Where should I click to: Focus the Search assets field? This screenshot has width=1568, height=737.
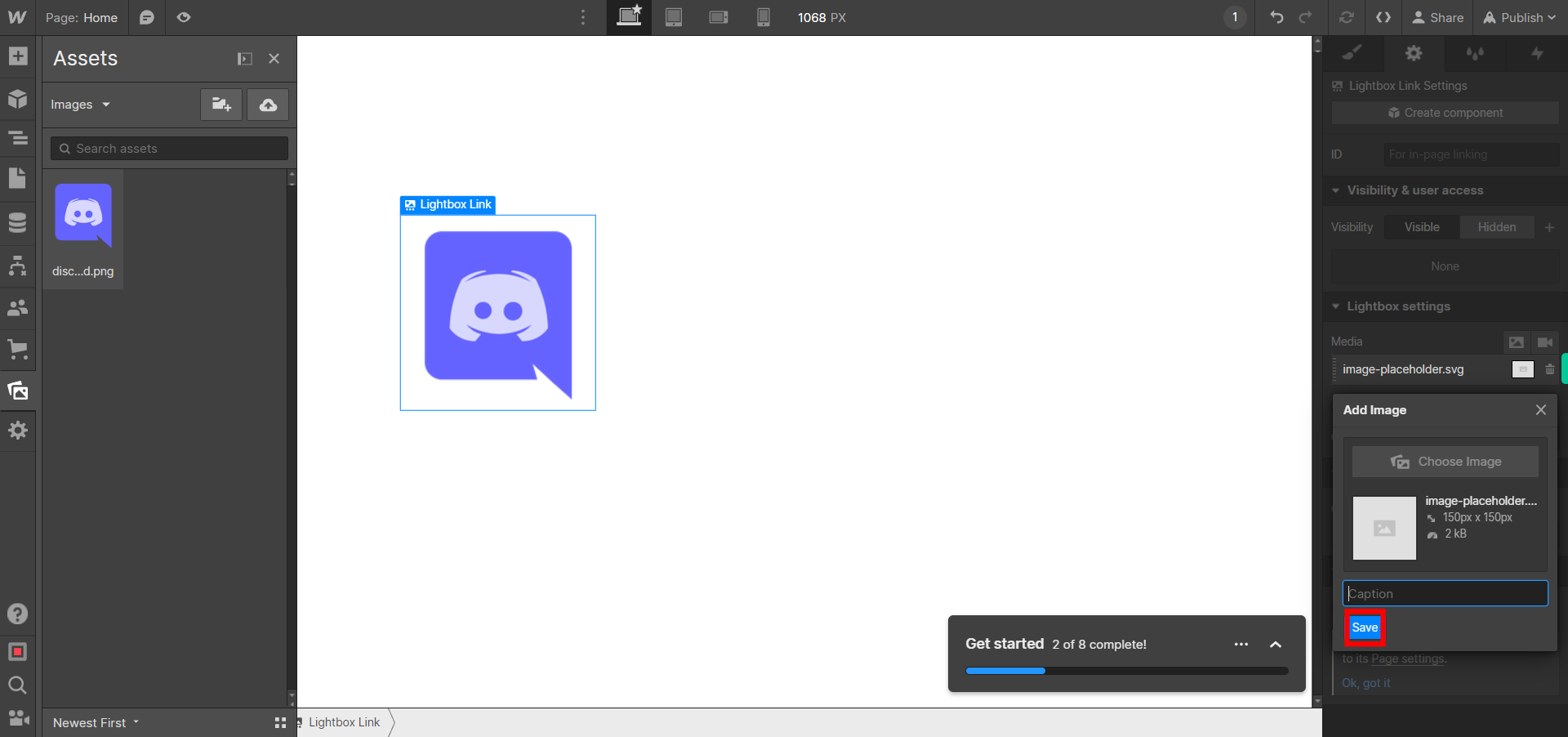(x=170, y=149)
